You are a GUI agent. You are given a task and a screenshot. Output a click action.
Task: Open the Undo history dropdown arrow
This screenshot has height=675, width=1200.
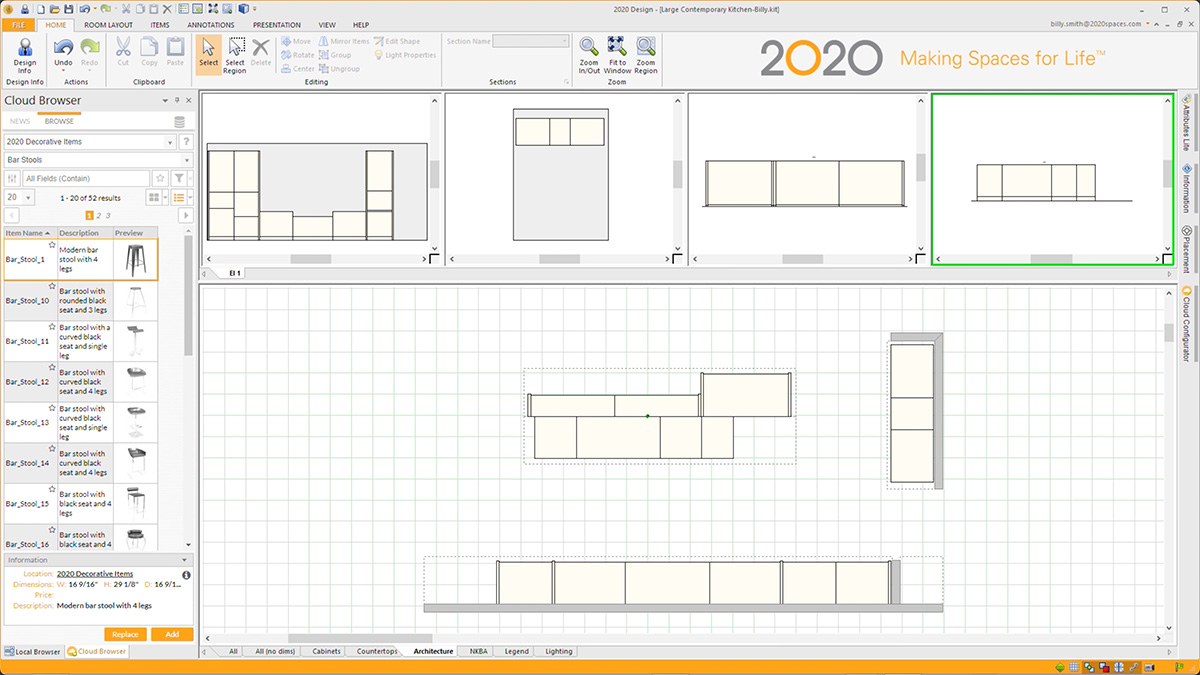tap(63, 71)
